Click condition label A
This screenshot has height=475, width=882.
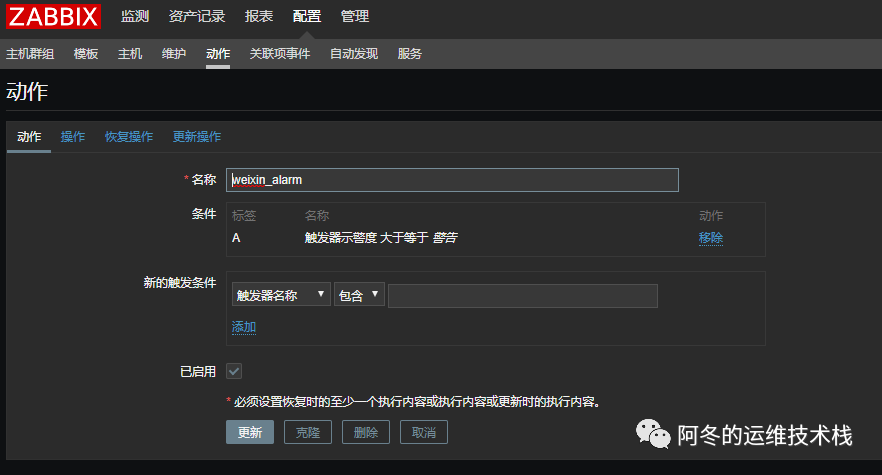(x=236, y=238)
